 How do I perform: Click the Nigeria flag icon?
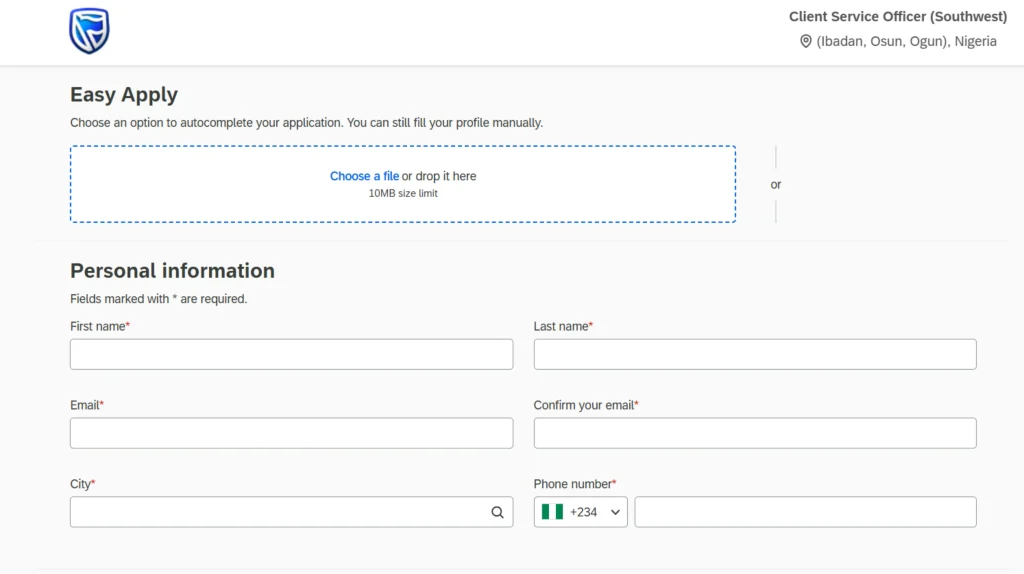tap(552, 512)
